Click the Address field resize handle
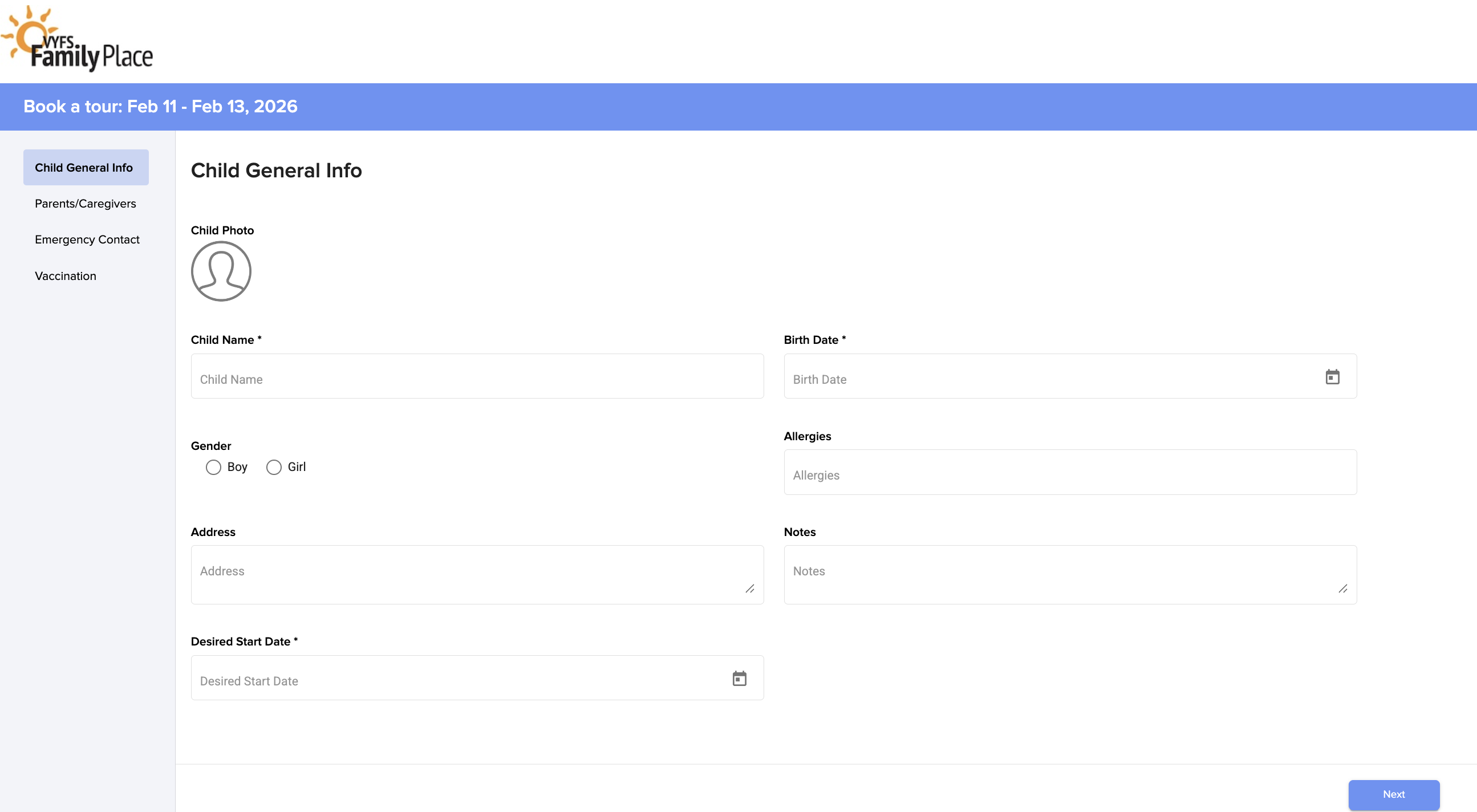 pos(749,589)
